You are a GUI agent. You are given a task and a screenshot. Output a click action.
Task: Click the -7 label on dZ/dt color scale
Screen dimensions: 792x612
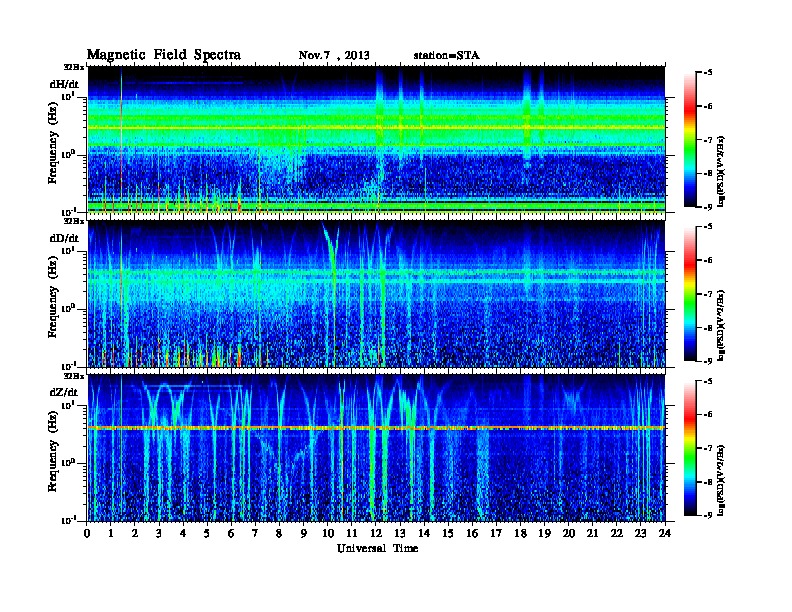[x=708, y=448]
